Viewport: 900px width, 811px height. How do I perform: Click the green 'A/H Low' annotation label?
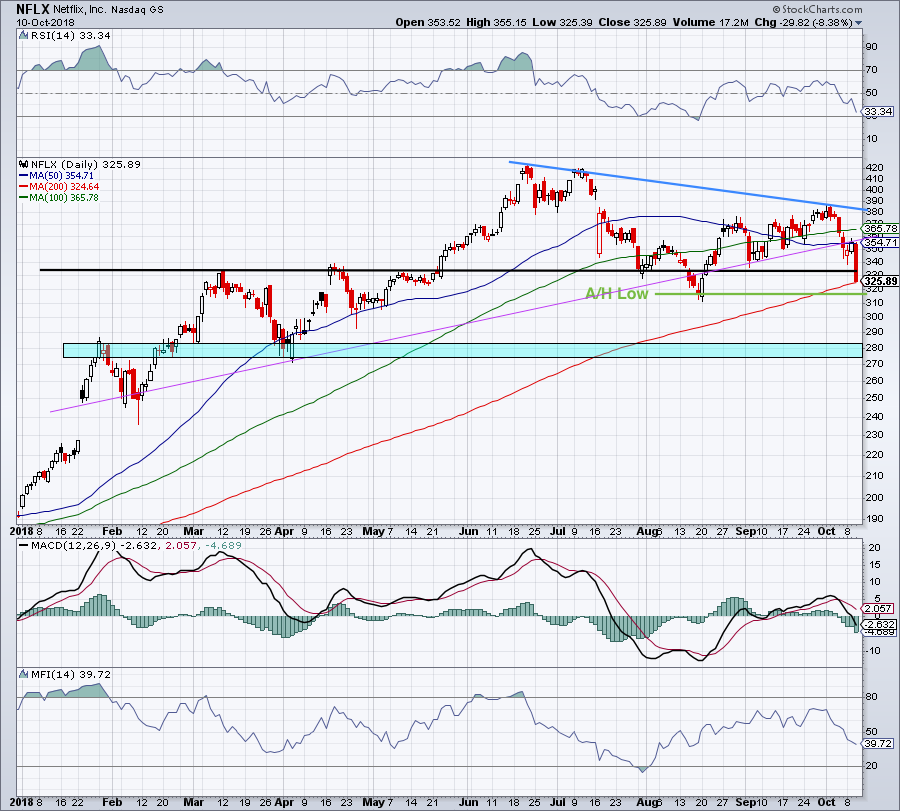617,293
